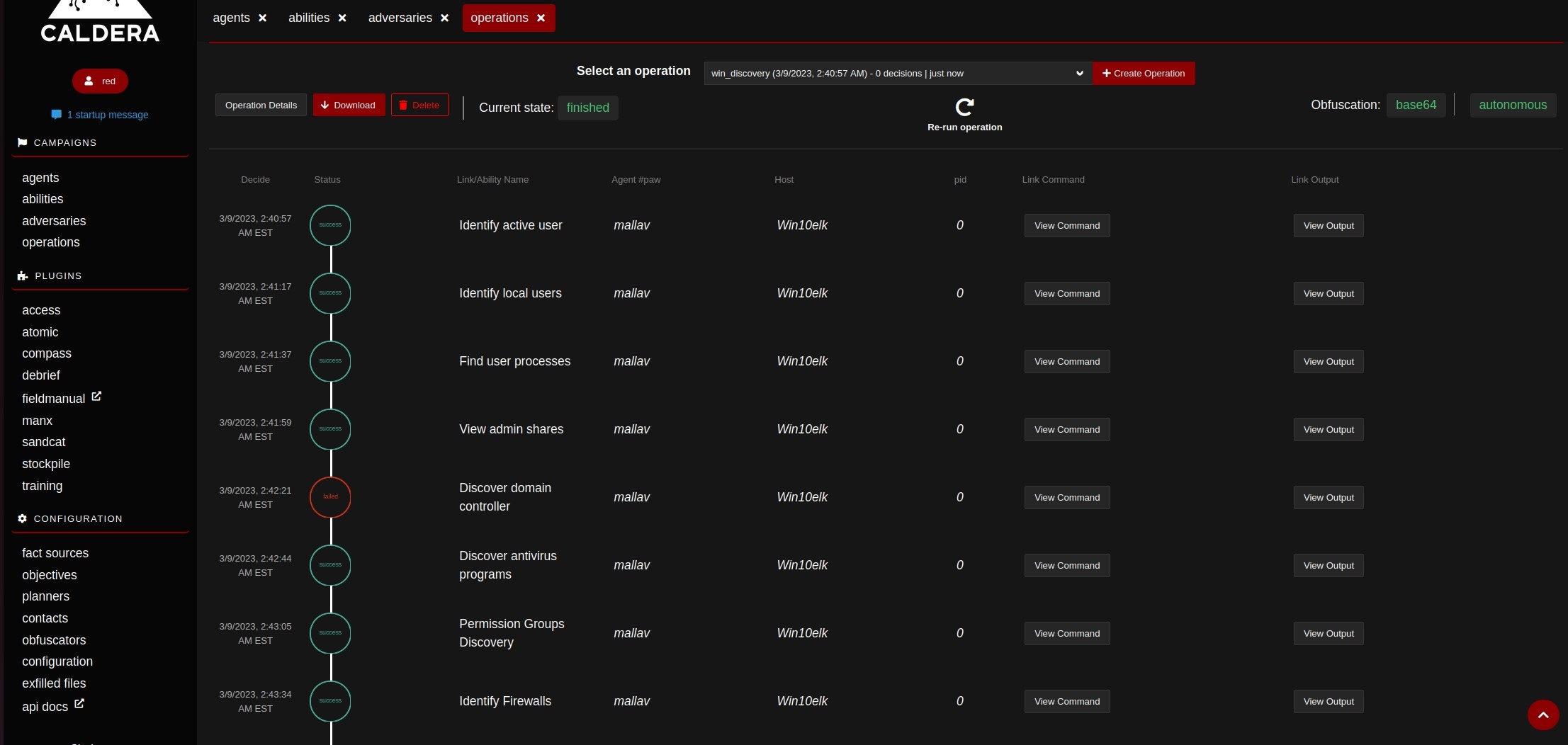View Output for Identify active user
This screenshot has width=1568, height=745.
click(x=1329, y=226)
